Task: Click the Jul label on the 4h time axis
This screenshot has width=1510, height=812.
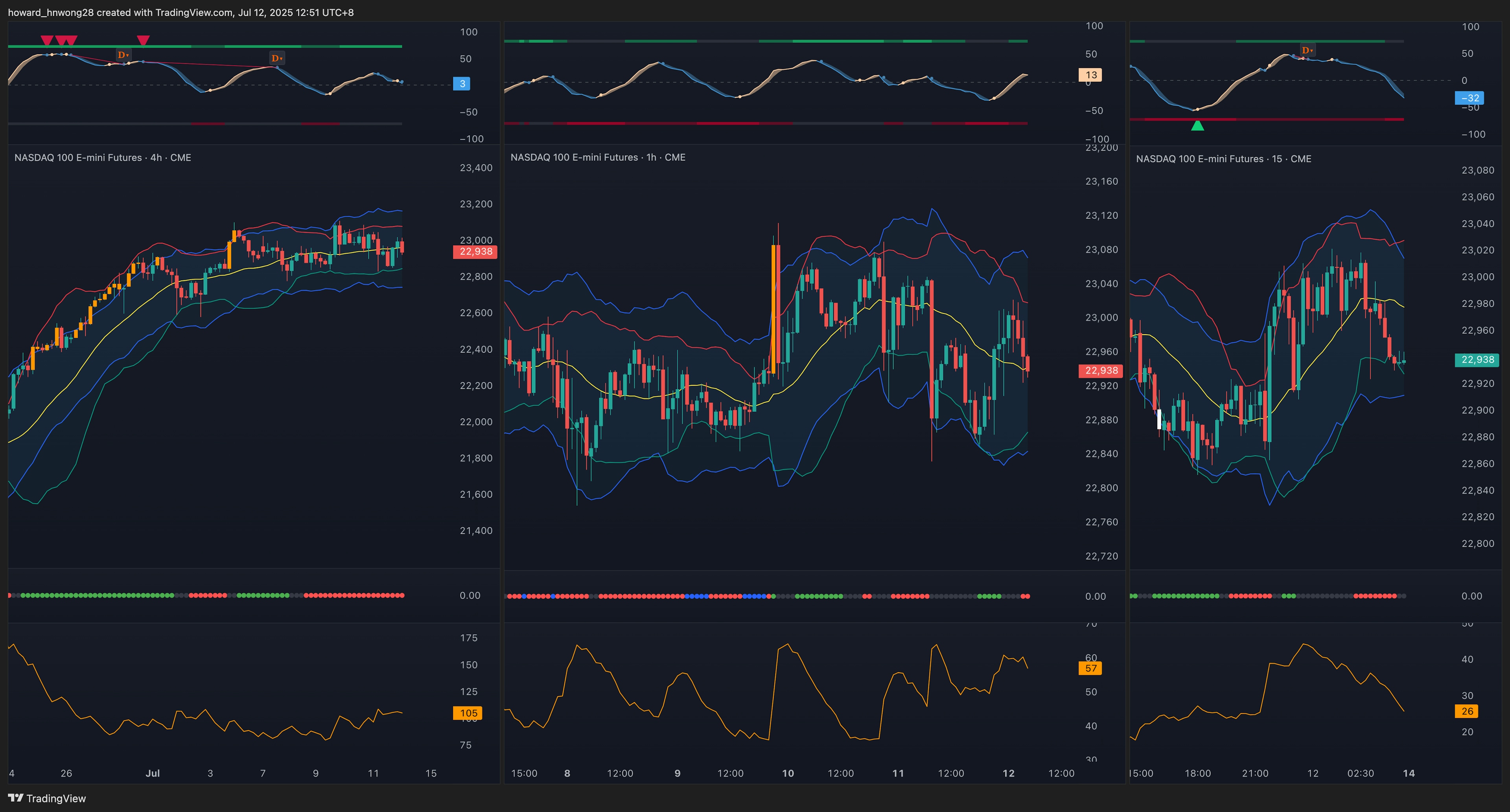Action: 153,773
